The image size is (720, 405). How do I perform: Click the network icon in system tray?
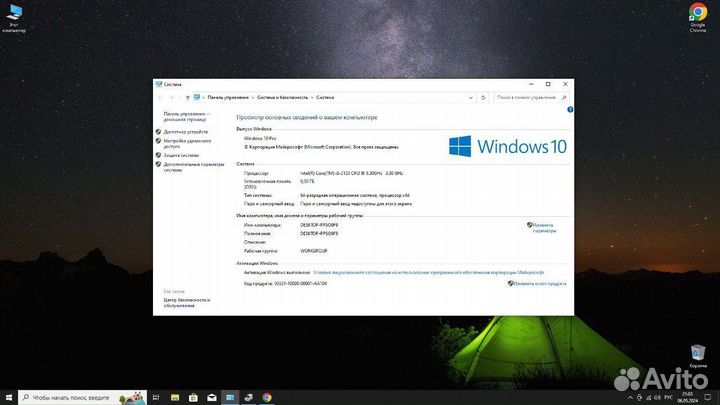648,398
